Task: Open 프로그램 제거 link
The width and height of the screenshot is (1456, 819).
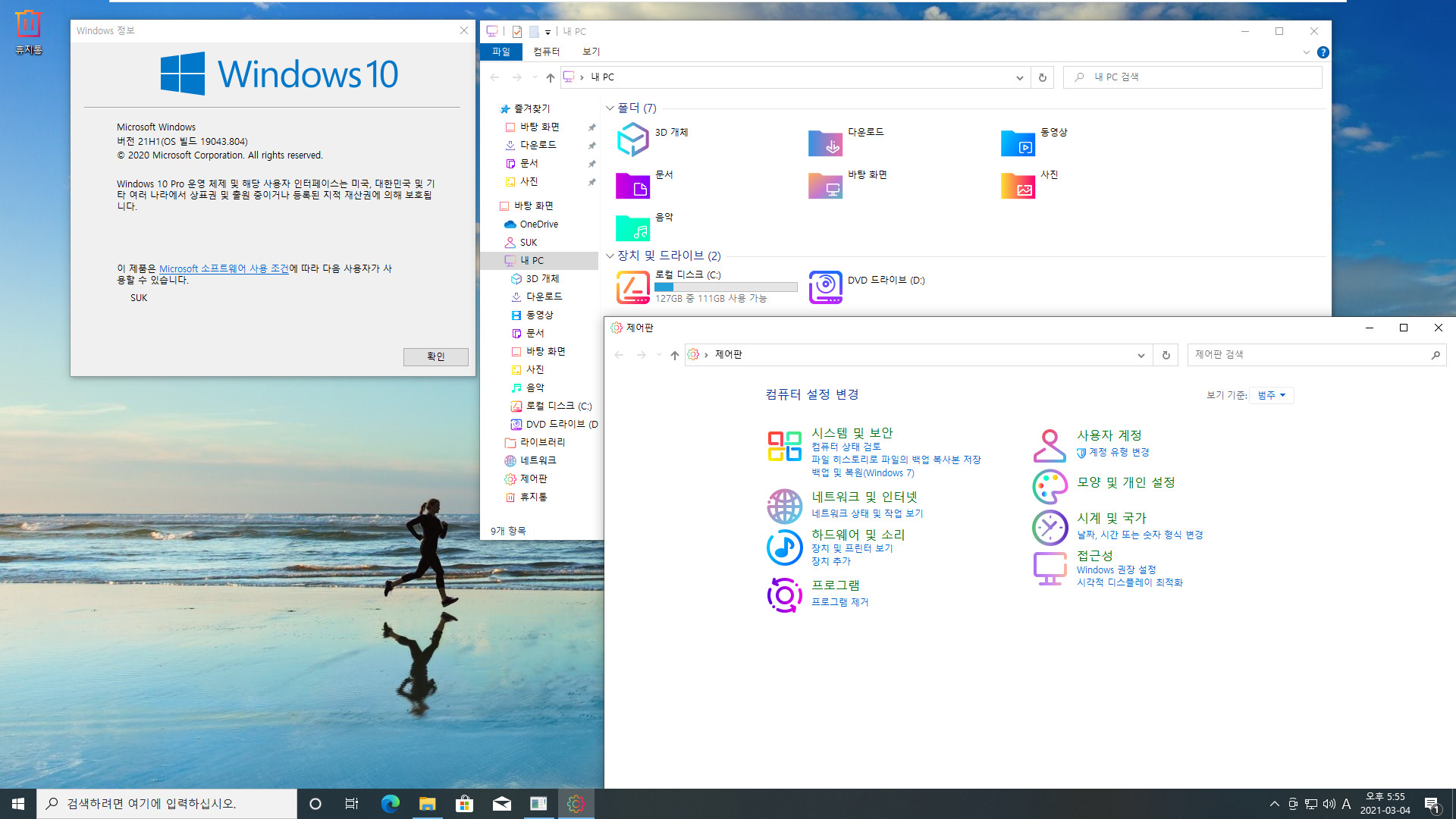Action: tap(839, 602)
